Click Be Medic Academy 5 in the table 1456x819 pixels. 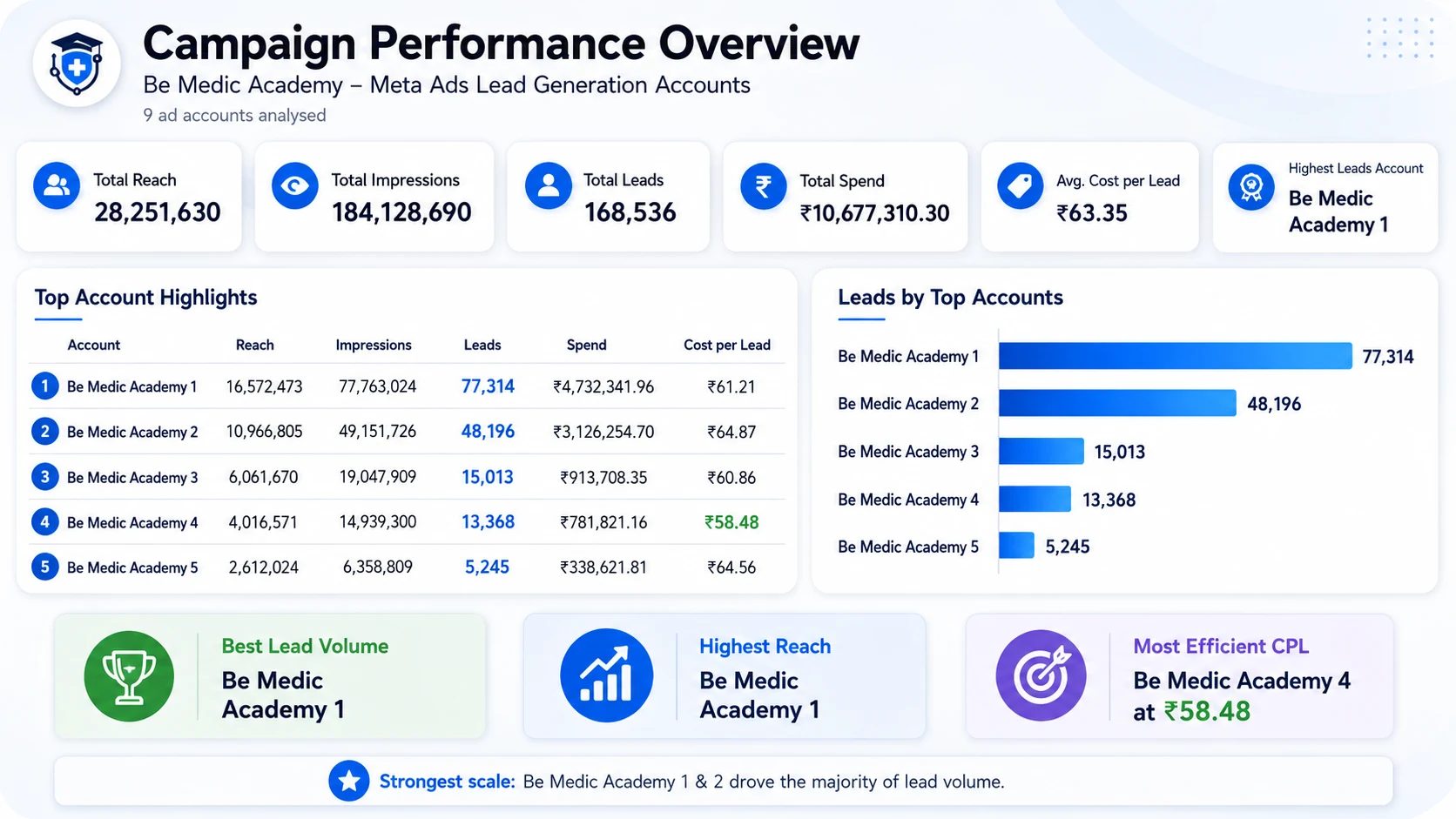132,567
